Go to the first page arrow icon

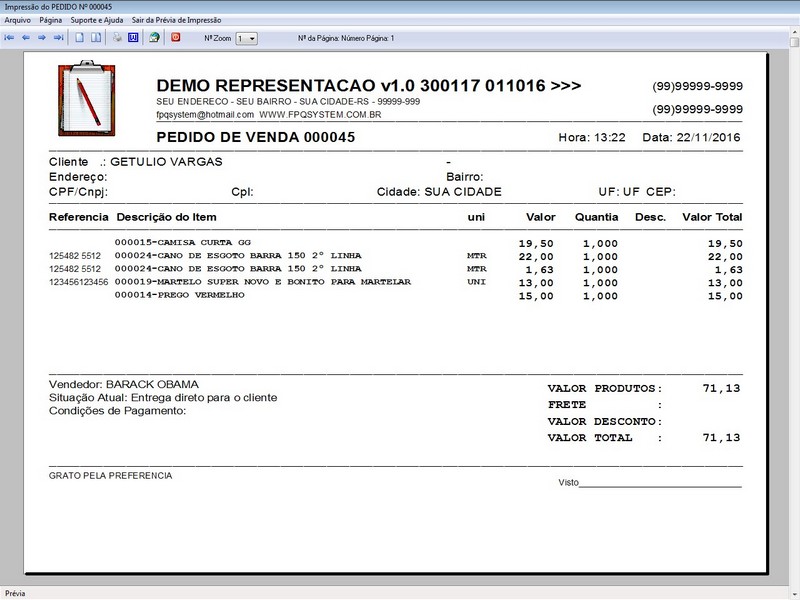pyautogui.click(x=9, y=38)
